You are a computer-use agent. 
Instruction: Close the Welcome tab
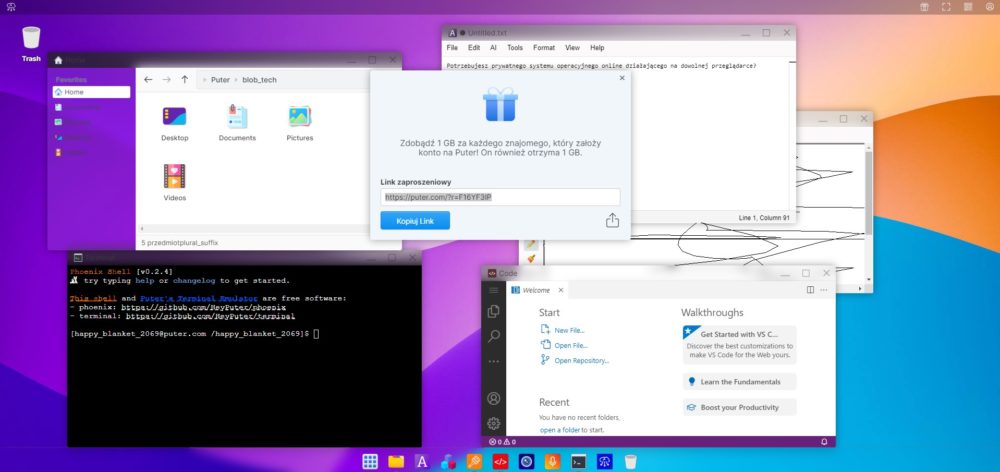(x=561, y=290)
